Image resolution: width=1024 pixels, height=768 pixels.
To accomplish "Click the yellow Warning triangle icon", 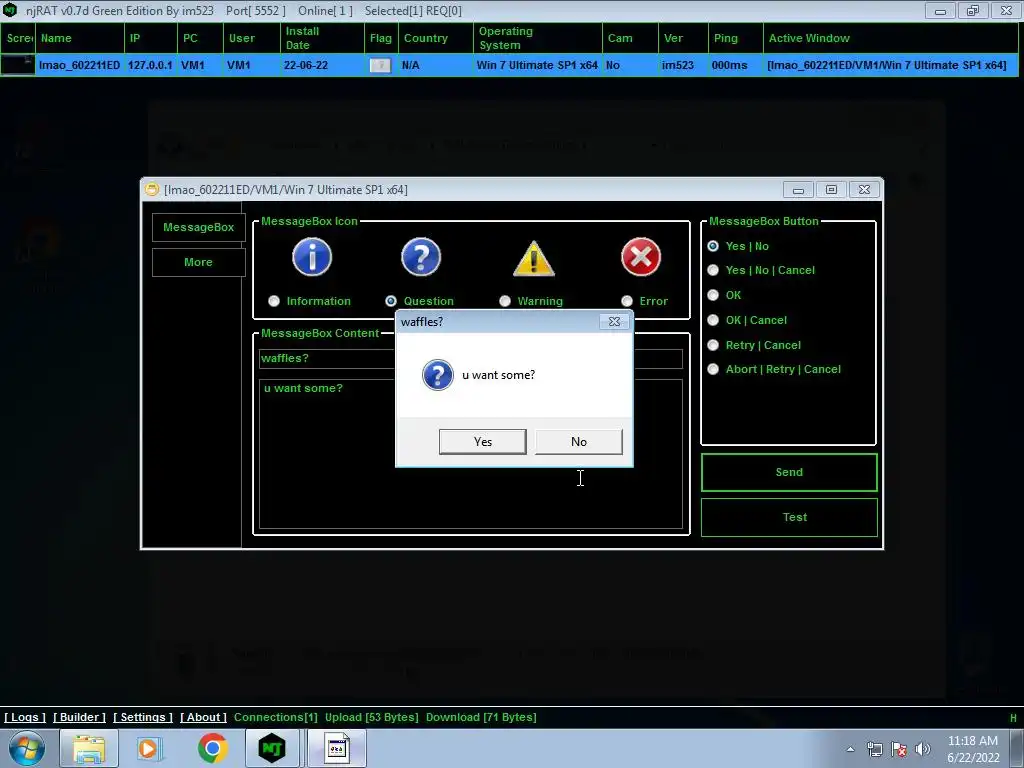I will click(x=534, y=258).
